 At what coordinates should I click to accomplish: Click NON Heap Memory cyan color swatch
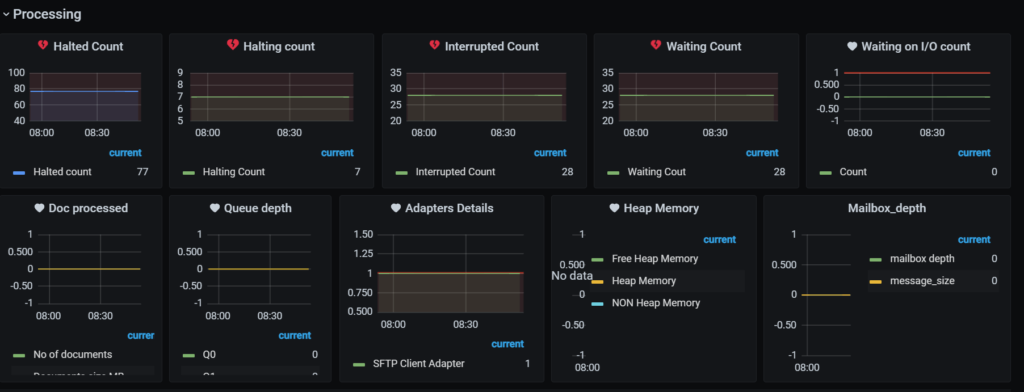click(597, 304)
